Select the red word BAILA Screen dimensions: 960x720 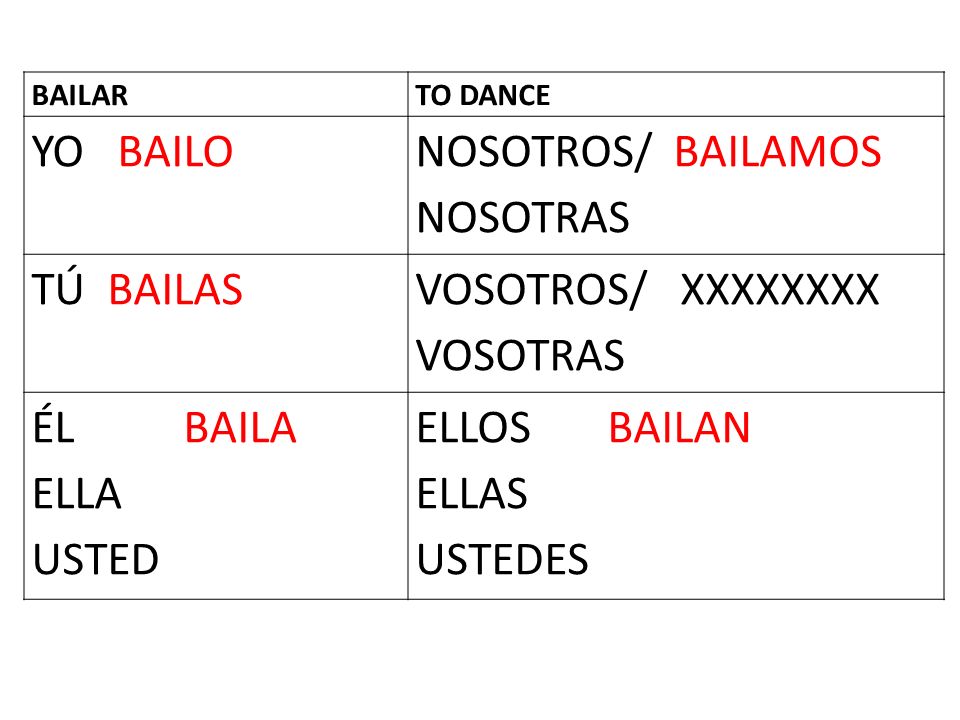click(241, 427)
